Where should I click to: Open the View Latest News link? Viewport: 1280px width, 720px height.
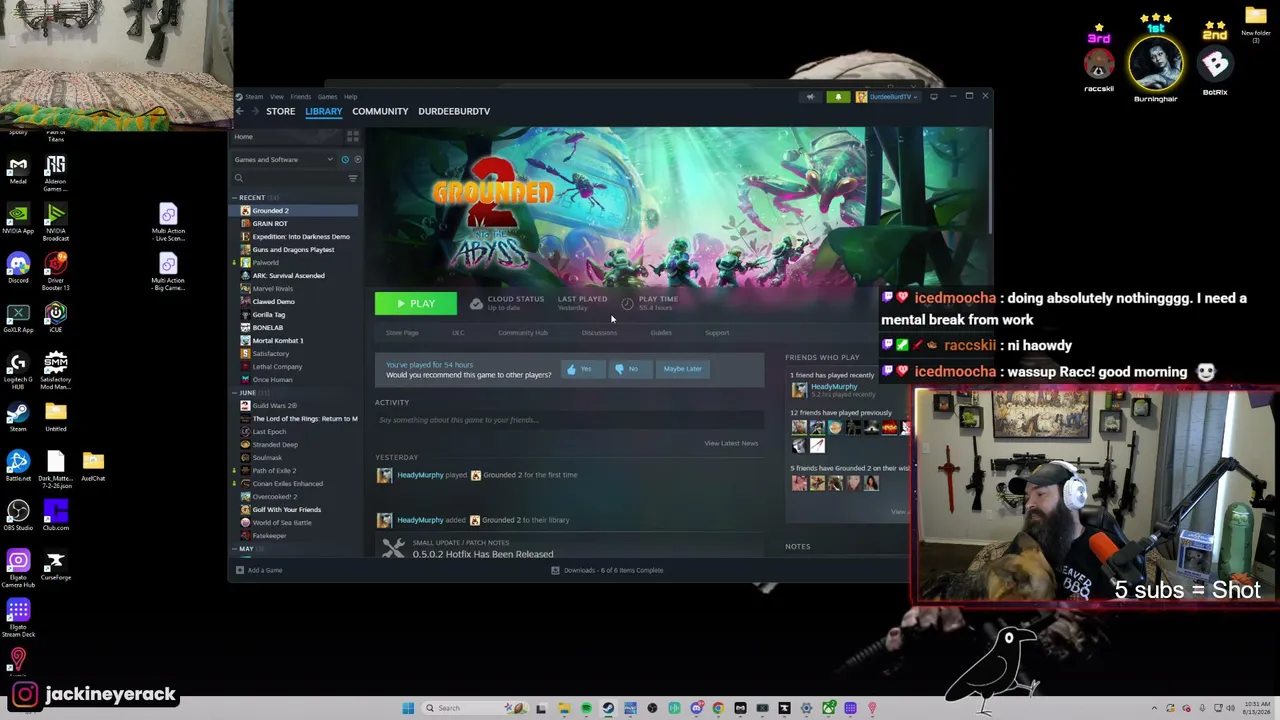click(731, 443)
